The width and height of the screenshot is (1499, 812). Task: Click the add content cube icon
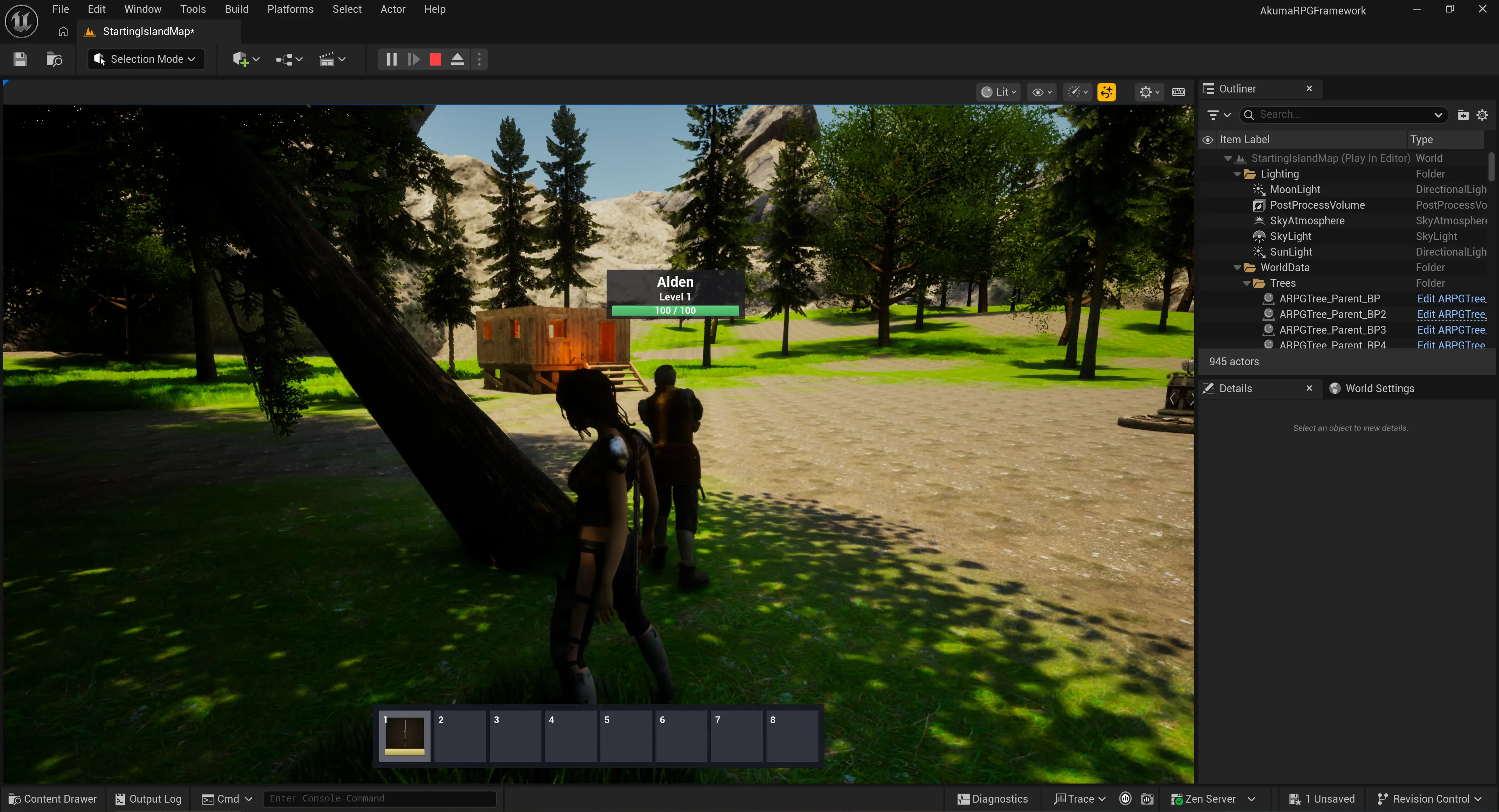[x=240, y=59]
